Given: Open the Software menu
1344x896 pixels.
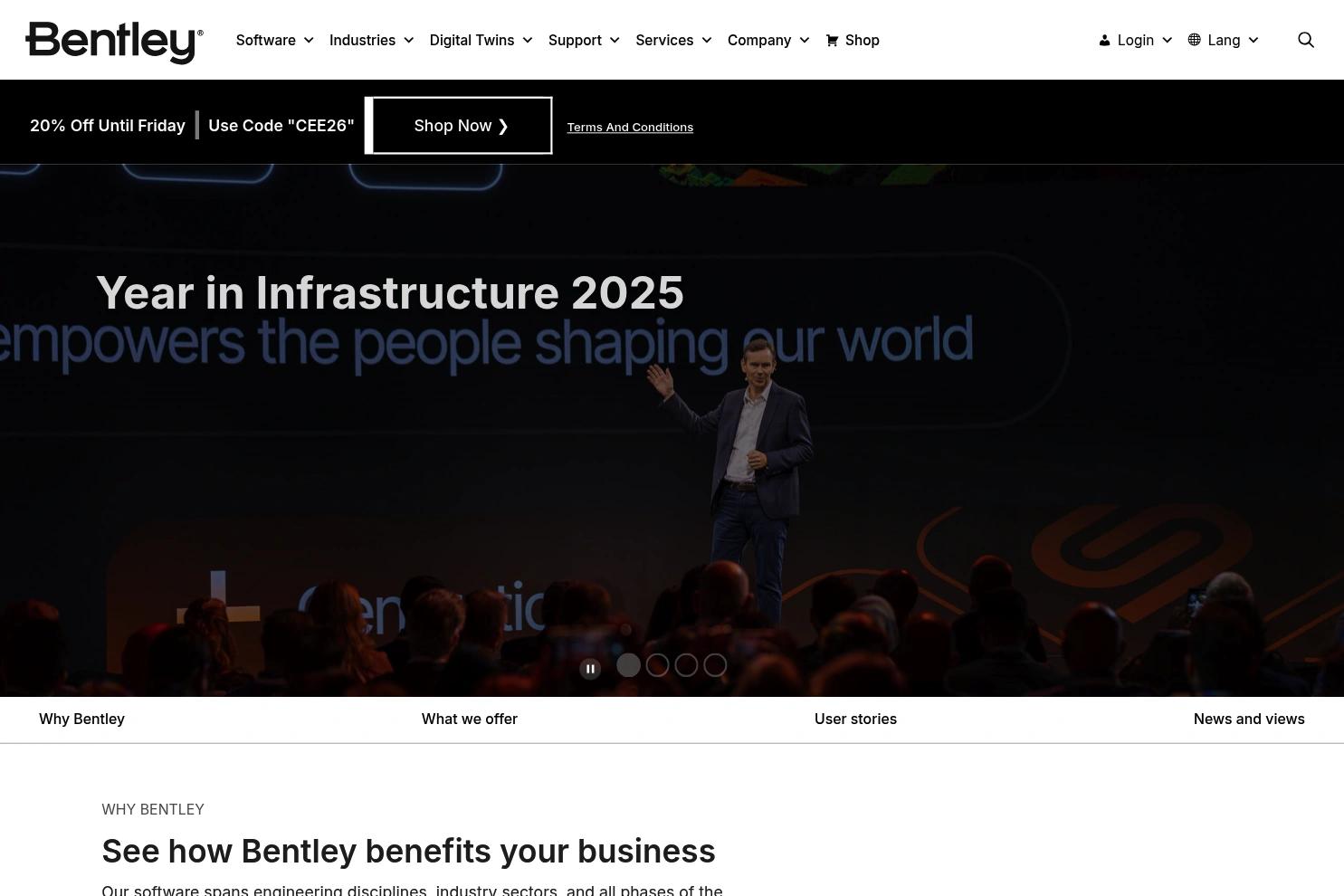Looking at the screenshot, I should point(266,40).
